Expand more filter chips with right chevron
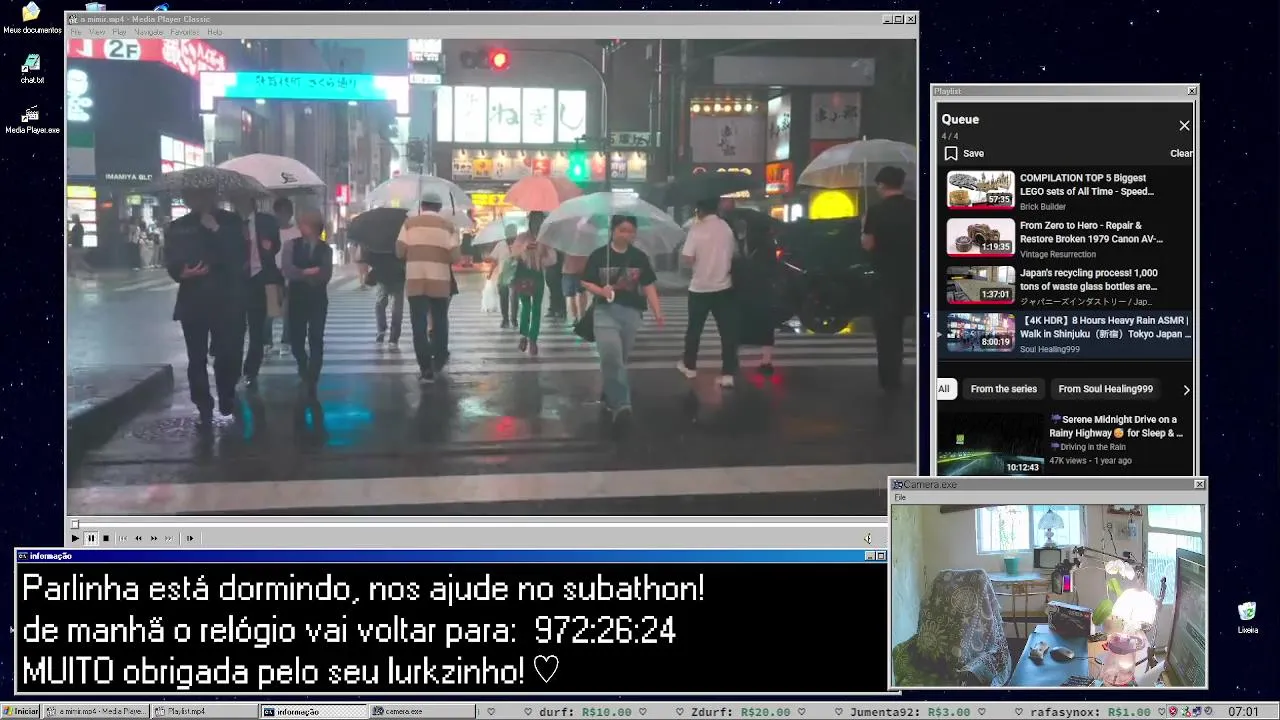 pyautogui.click(x=1186, y=389)
